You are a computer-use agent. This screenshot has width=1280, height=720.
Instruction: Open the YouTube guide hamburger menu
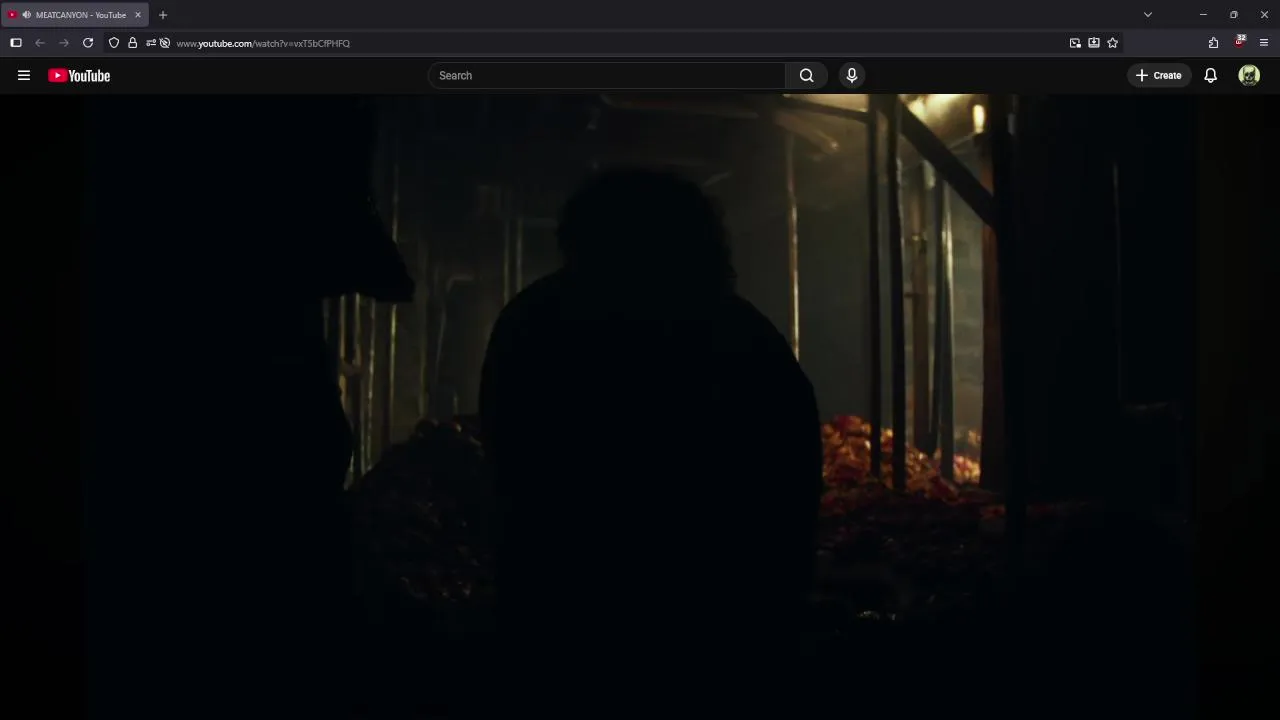click(24, 75)
